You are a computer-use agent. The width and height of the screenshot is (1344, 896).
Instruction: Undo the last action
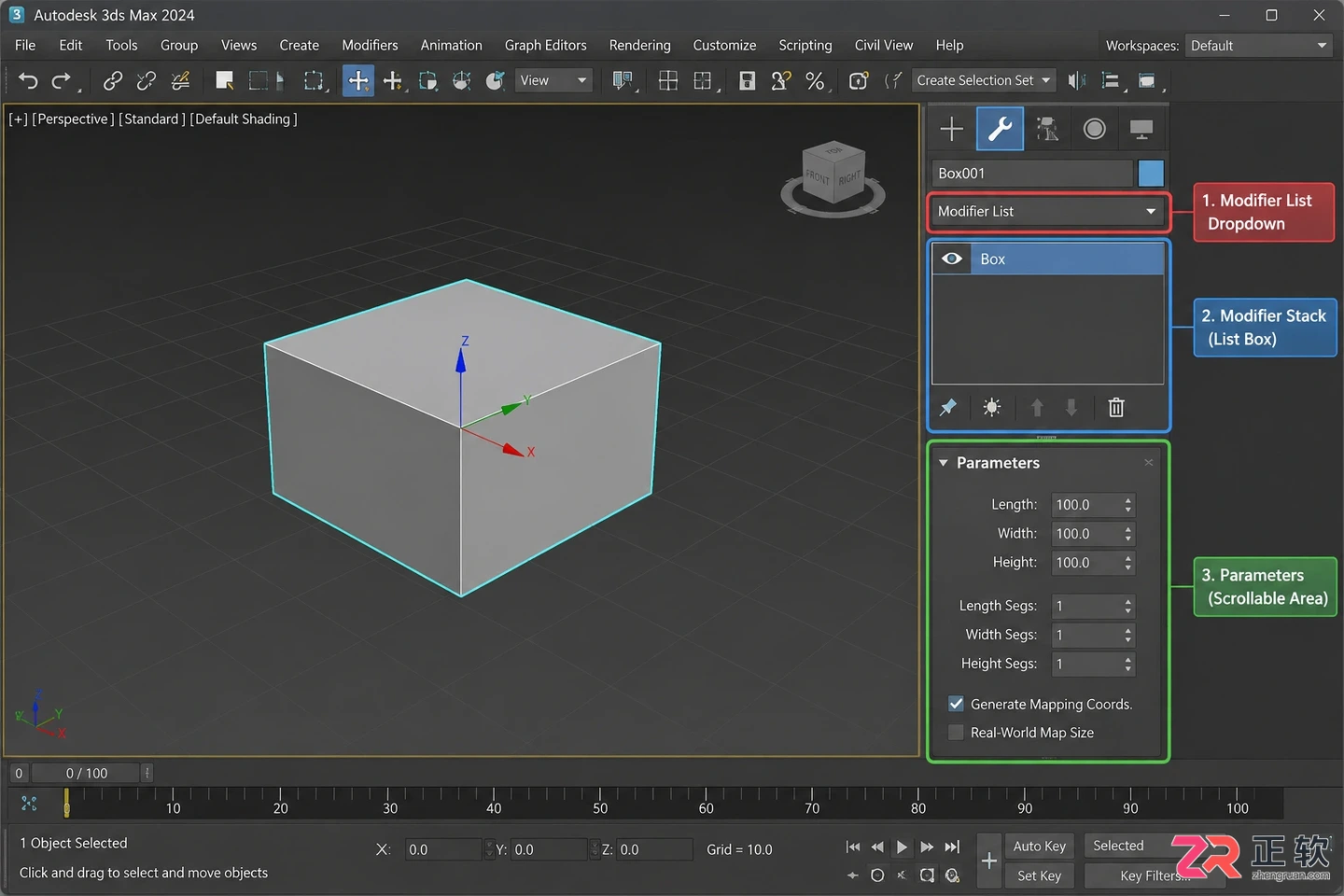[x=28, y=81]
